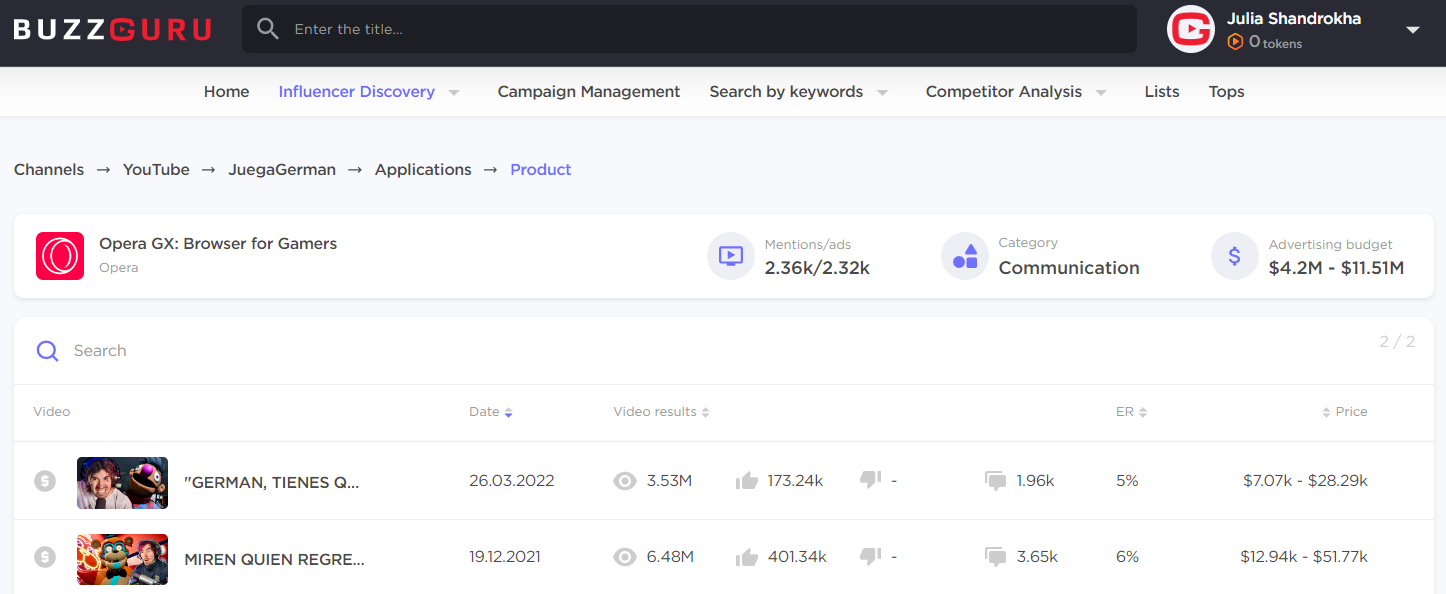1446x594 pixels.
Task: Click the table Search input field
Action: pos(700,351)
